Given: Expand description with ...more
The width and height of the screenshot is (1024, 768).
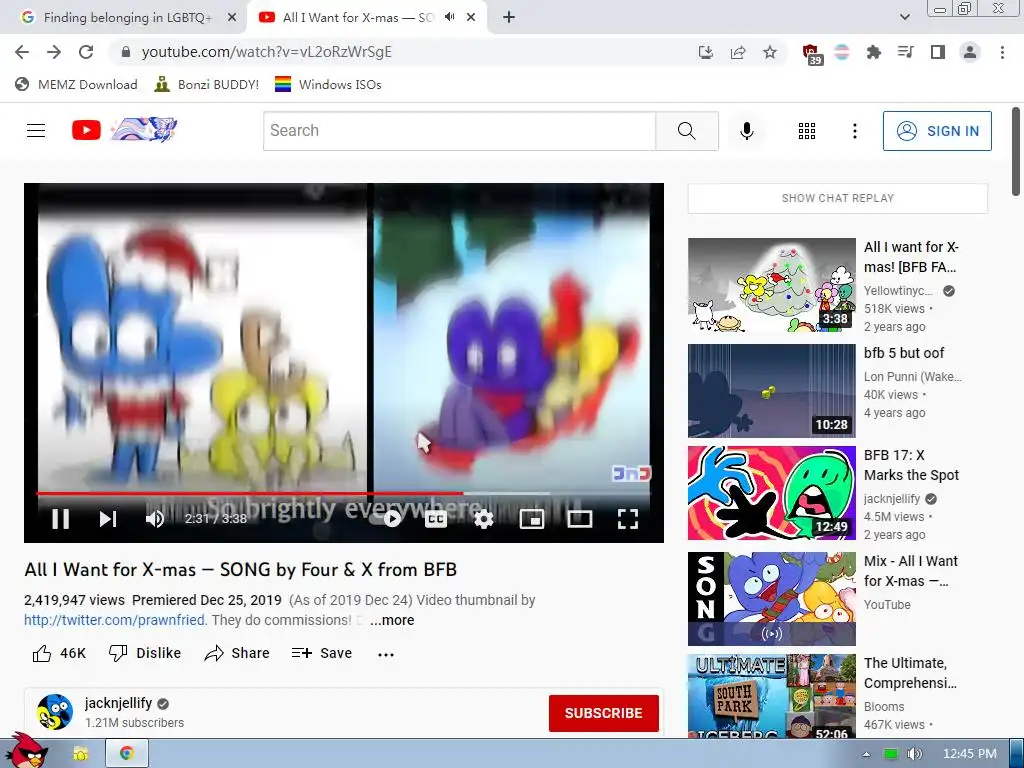Looking at the screenshot, I should click(x=392, y=620).
